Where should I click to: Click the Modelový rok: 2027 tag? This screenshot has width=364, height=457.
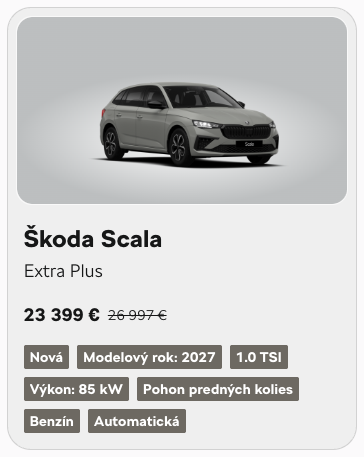coord(149,357)
